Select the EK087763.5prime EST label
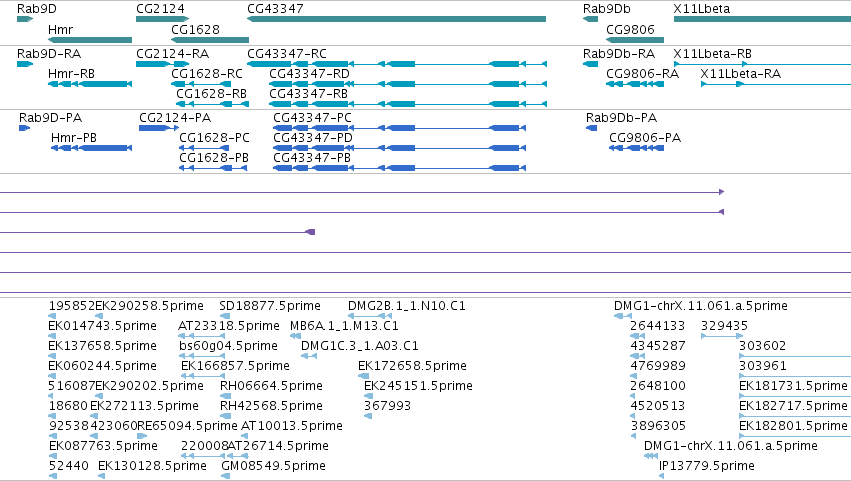Viewport: 851px width, 481px height. (x=103, y=446)
